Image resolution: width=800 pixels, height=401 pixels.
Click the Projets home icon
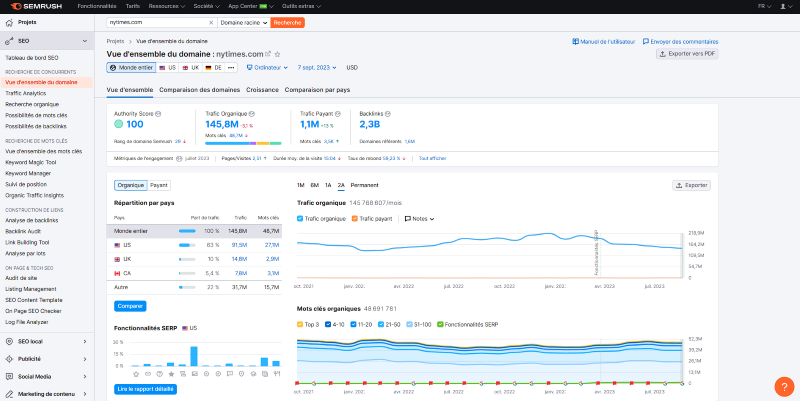(9, 22)
